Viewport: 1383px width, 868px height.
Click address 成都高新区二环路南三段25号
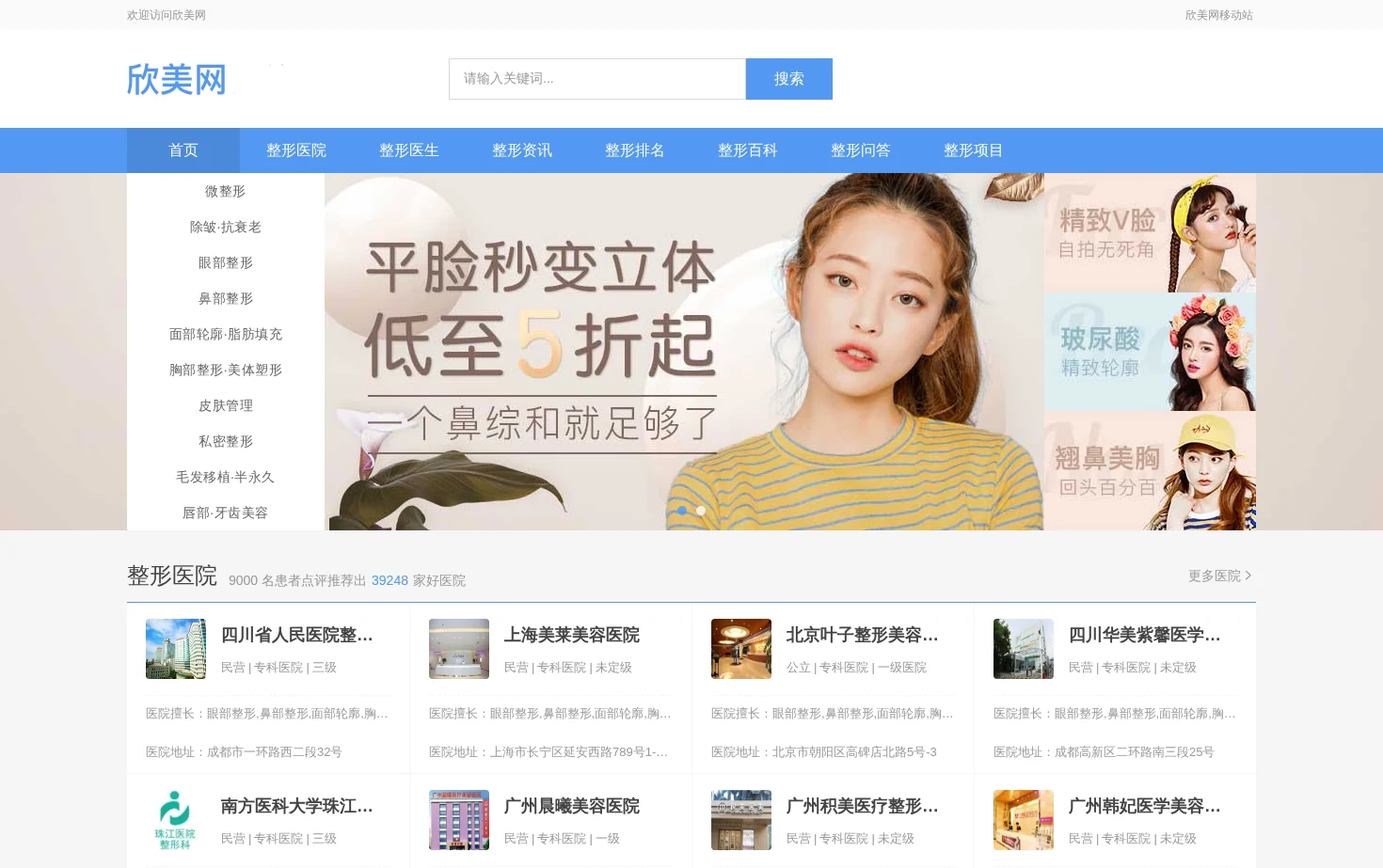[x=1134, y=752]
